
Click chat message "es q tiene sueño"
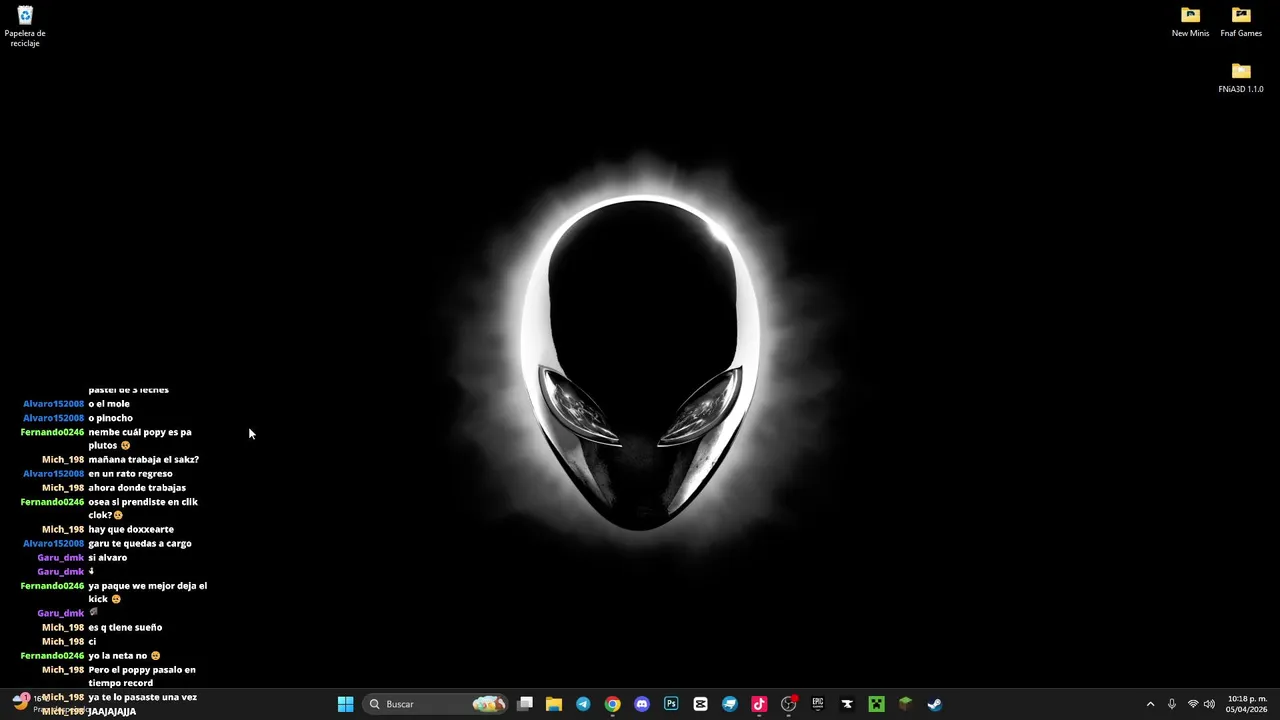[x=125, y=628]
